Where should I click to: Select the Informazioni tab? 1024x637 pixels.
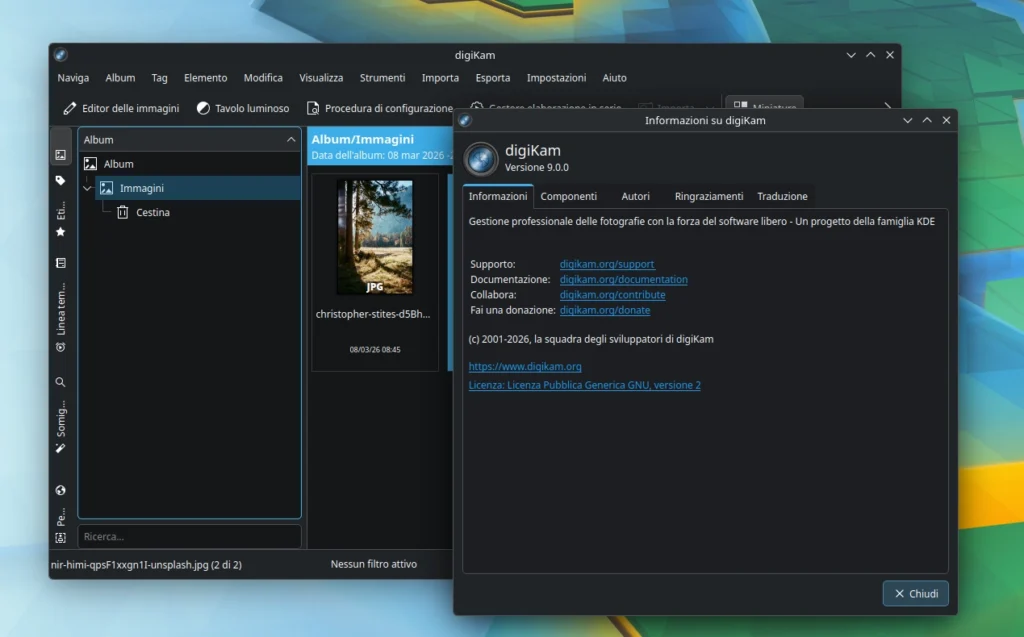coord(497,196)
